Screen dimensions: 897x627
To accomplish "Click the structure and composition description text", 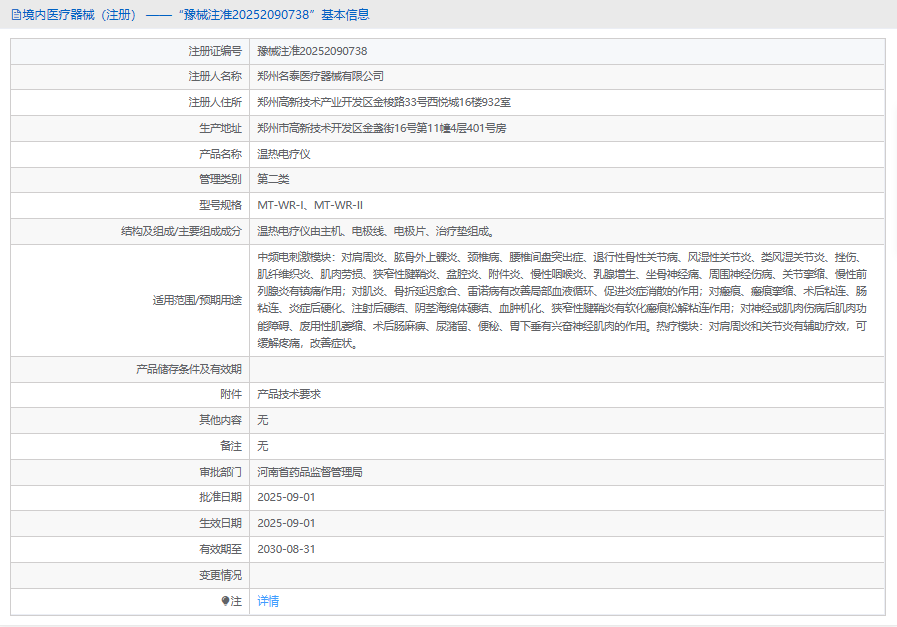I will (x=375, y=231).
